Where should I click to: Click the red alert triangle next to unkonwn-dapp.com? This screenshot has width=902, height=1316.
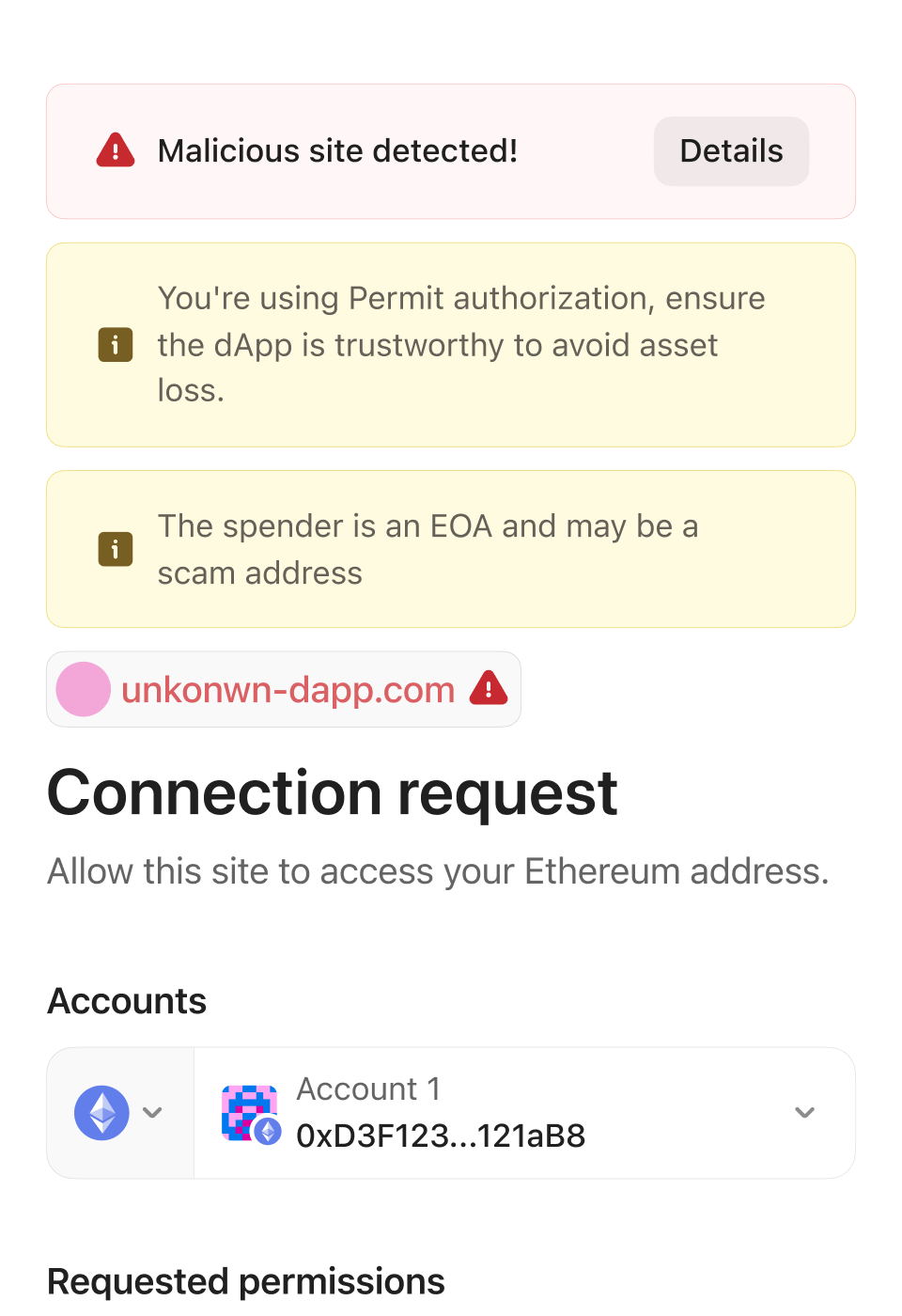click(489, 688)
